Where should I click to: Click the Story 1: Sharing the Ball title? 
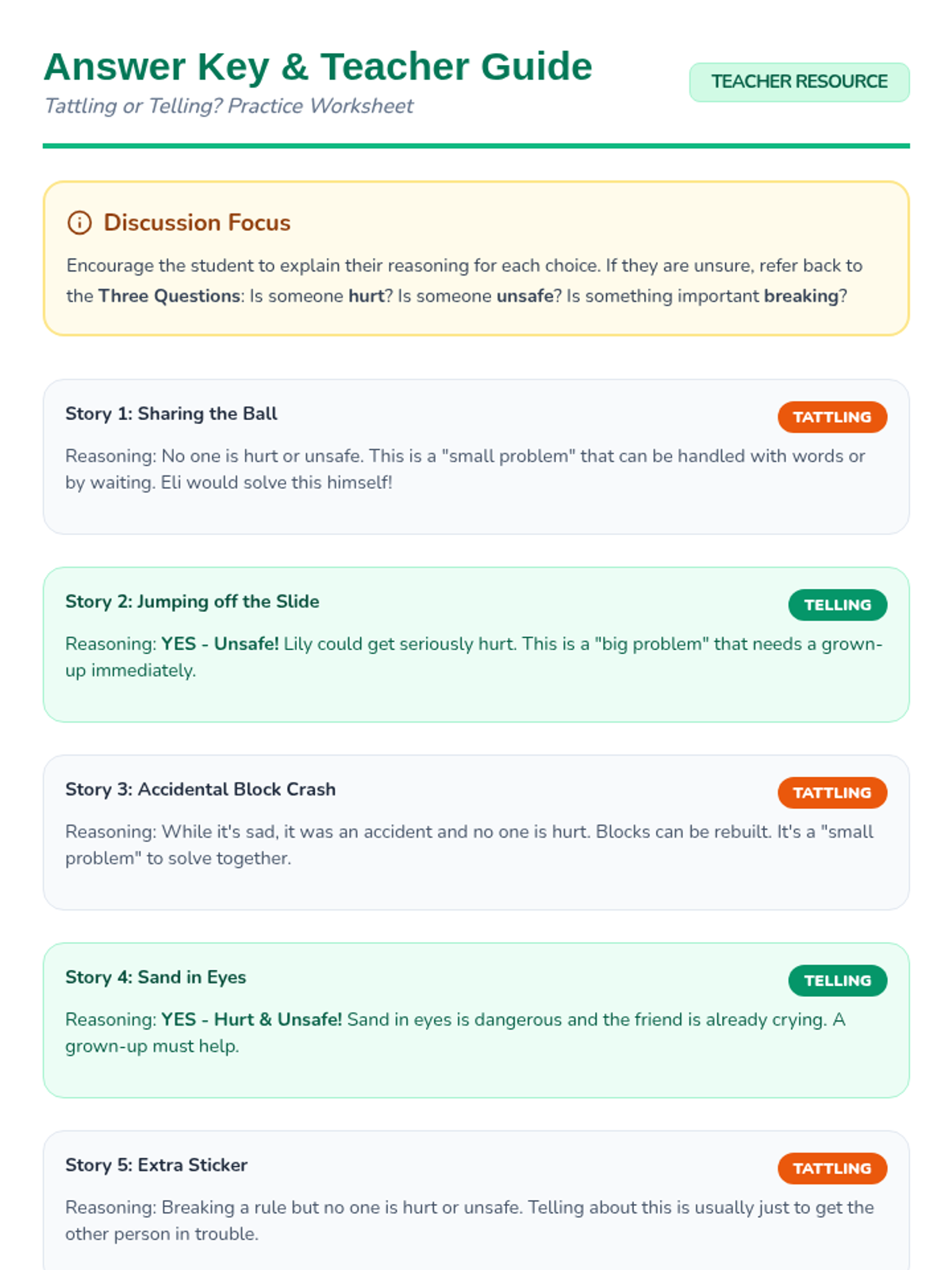click(x=171, y=414)
